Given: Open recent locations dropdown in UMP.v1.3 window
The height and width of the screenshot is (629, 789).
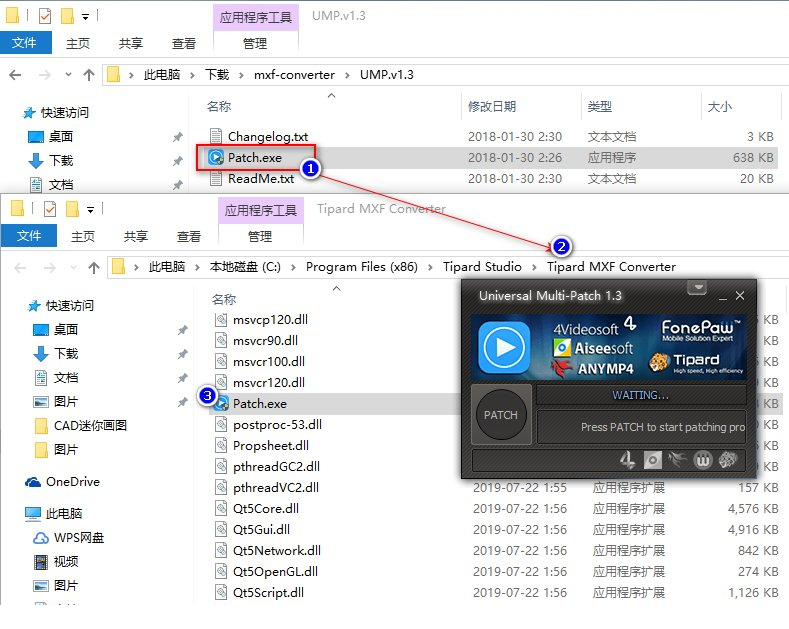Looking at the screenshot, I should (x=68, y=75).
